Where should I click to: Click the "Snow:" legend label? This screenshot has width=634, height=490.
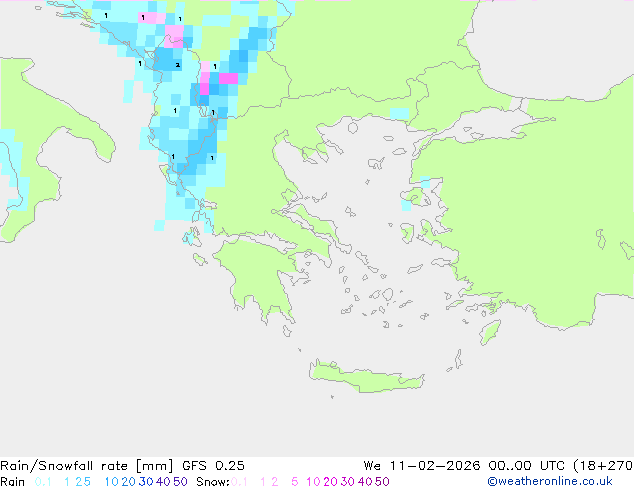(x=213, y=482)
